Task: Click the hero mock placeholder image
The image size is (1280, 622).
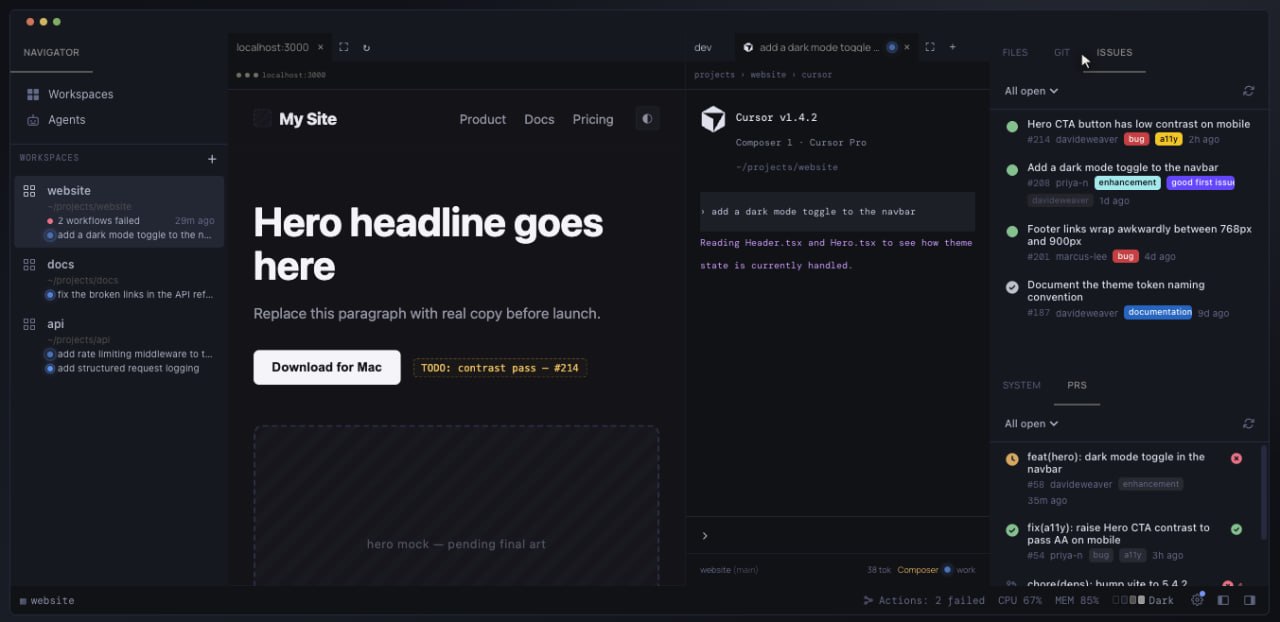Action: (x=456, y=506)
